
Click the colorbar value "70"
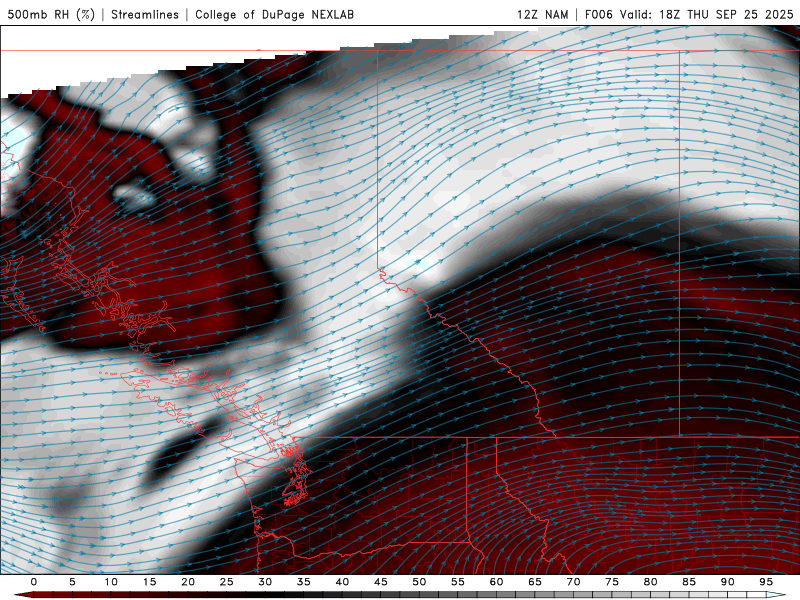pyautogui.click(x=573, y=582)
